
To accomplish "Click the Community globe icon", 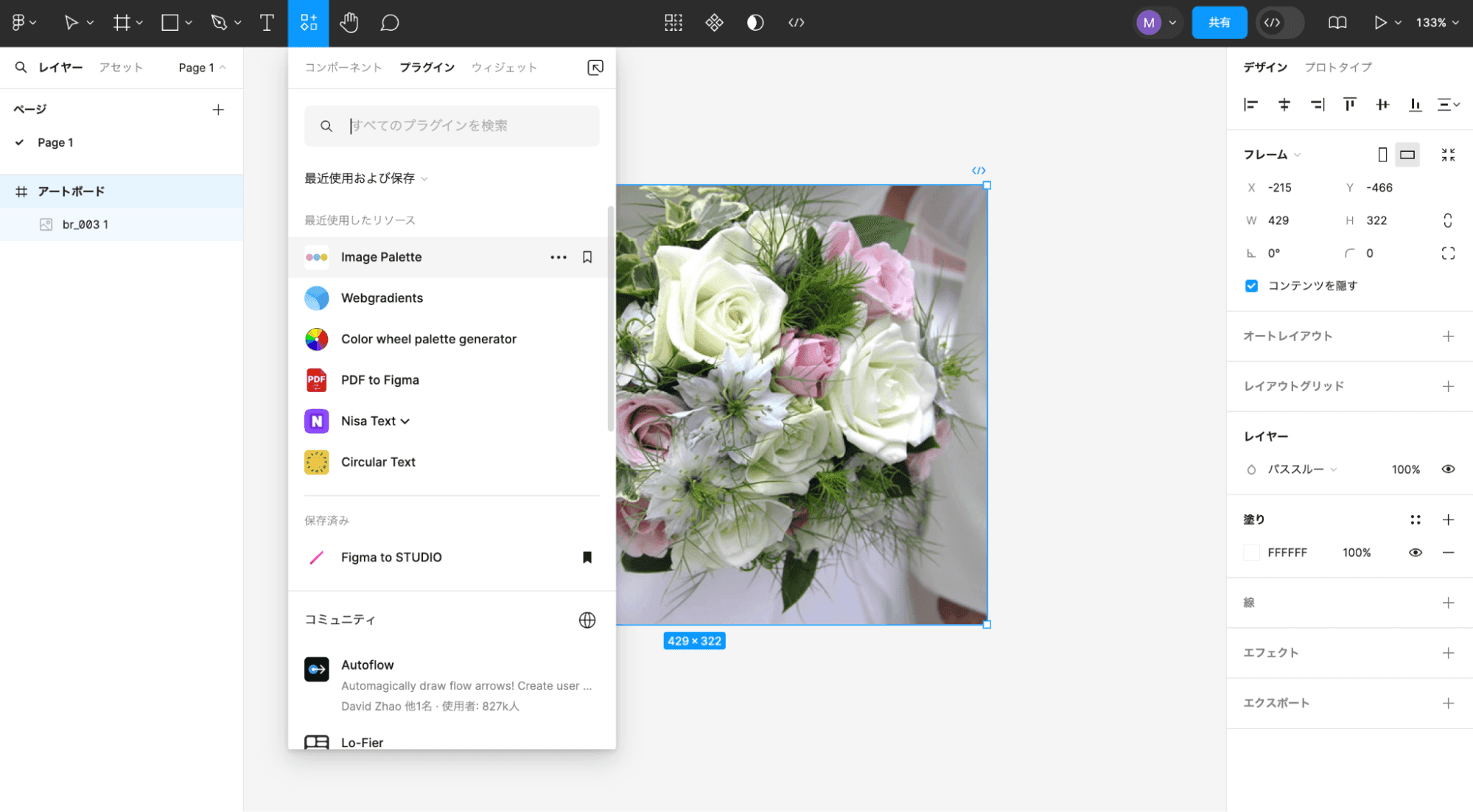I will tap(587, 620).
